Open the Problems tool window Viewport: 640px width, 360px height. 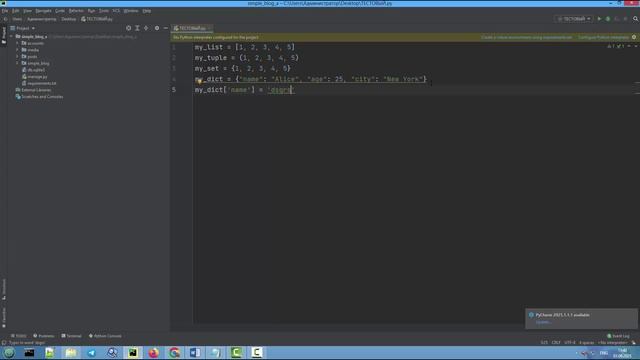(44, 336)
